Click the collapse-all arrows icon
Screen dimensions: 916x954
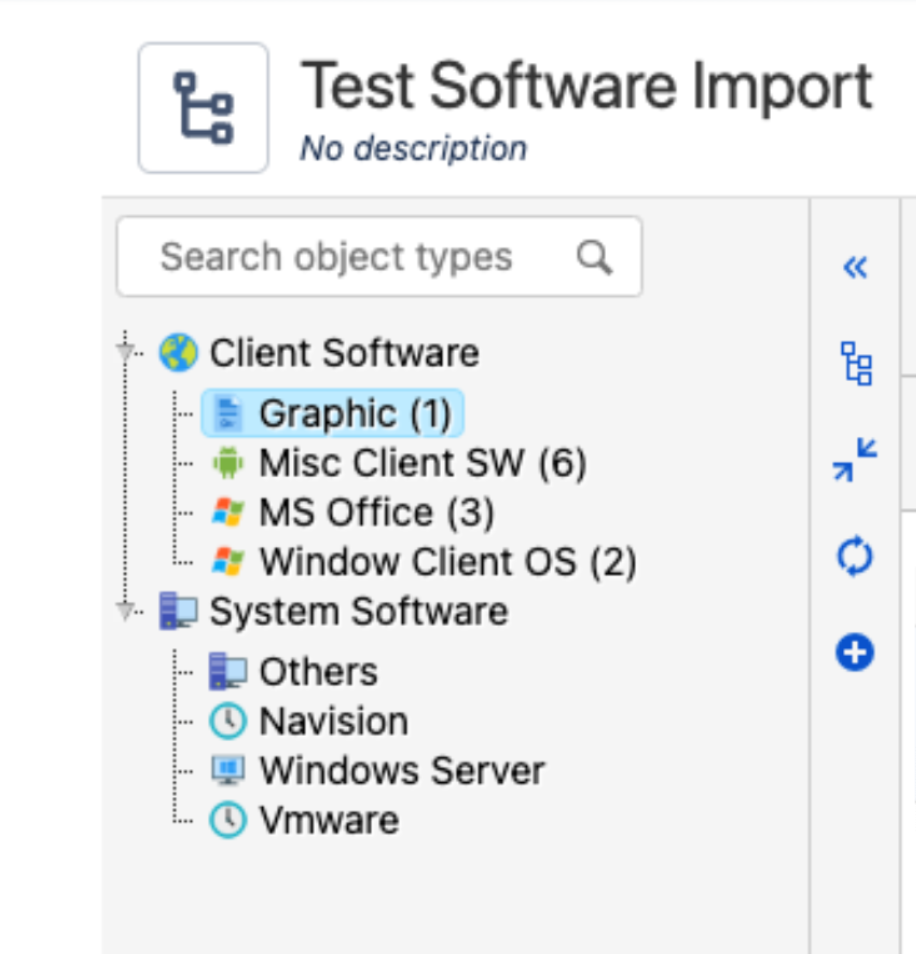(x=855, y=459)
